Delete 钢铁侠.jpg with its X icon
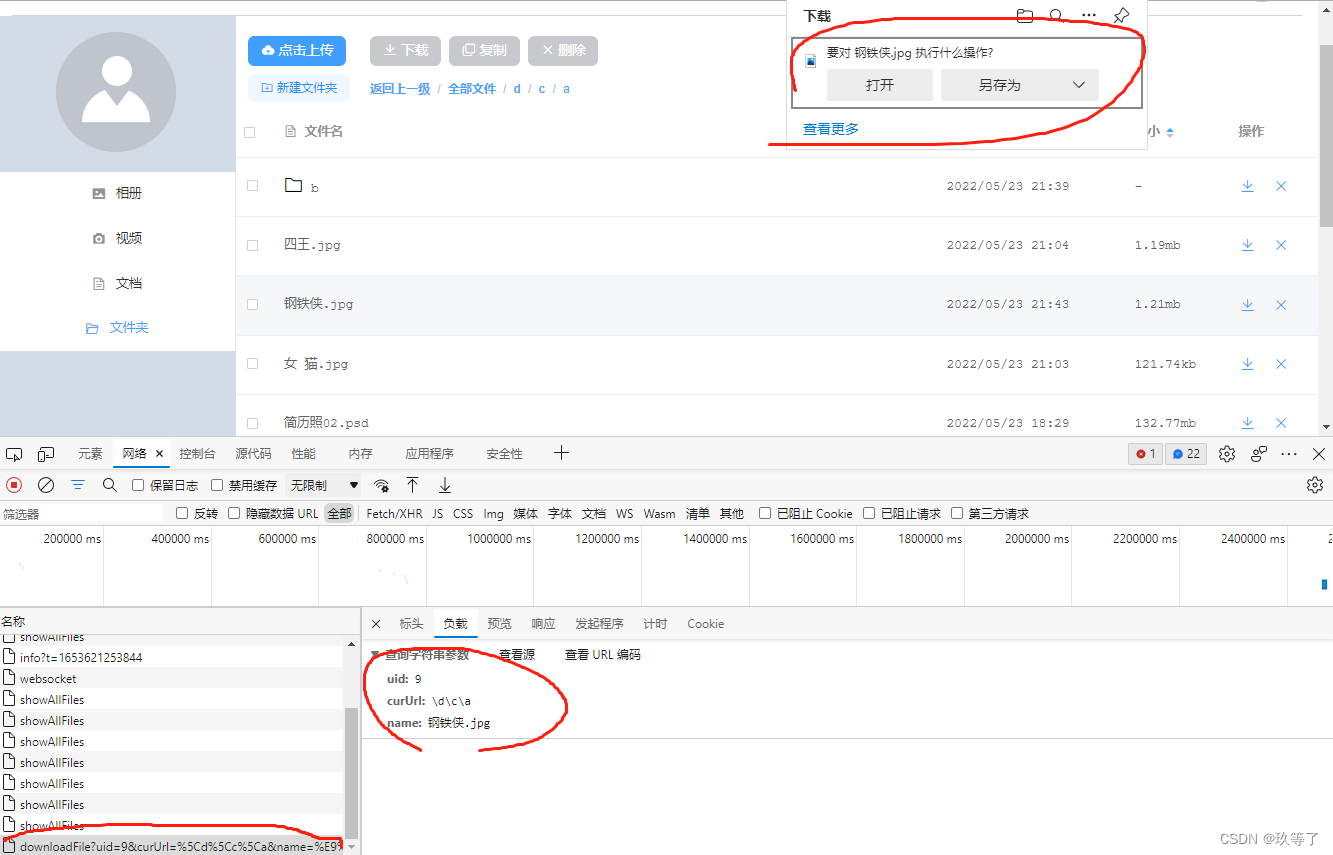The width and height of the screenshot is (1333, 855). tap(1281, 305)
